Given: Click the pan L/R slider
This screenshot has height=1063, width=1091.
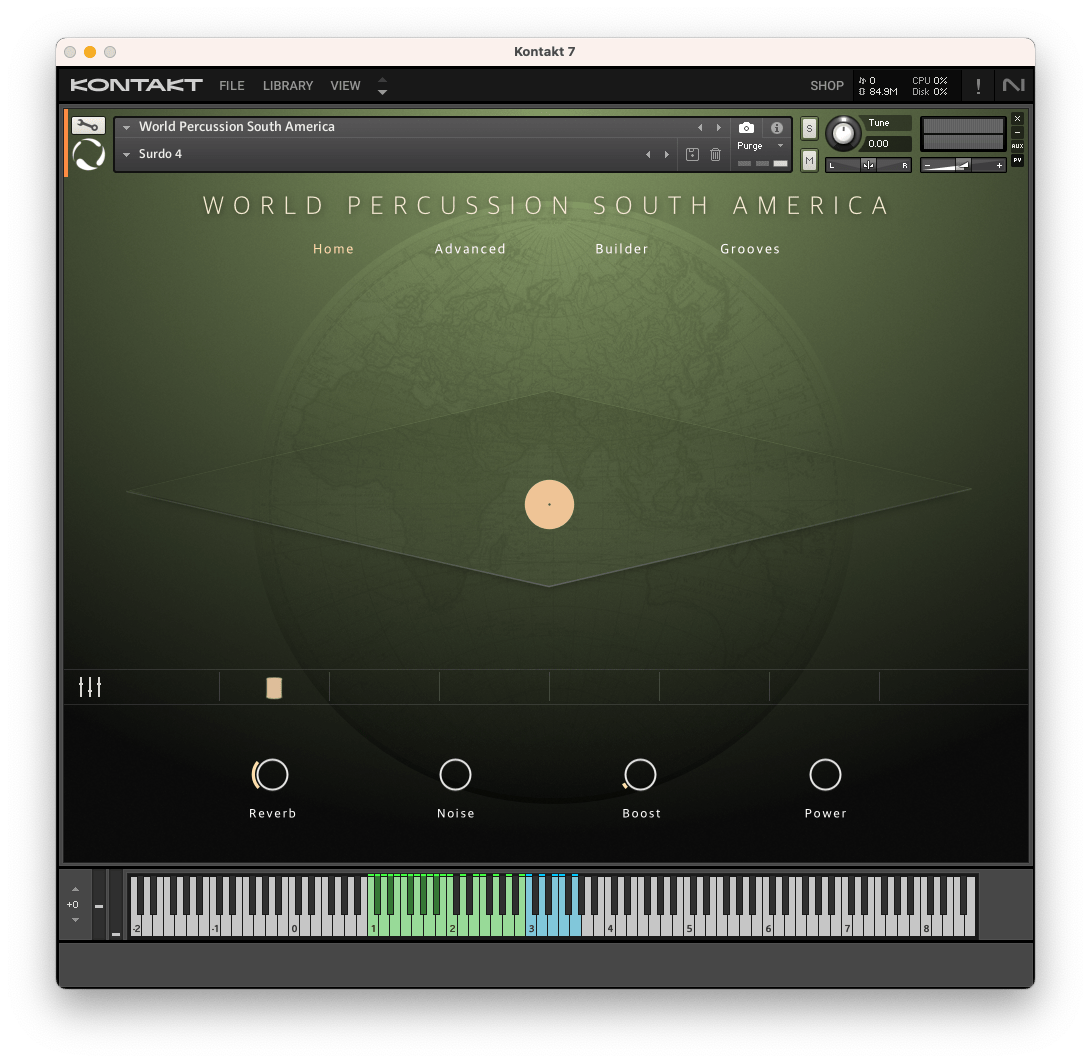Looking at the screenshot, I should click(868, 165).
